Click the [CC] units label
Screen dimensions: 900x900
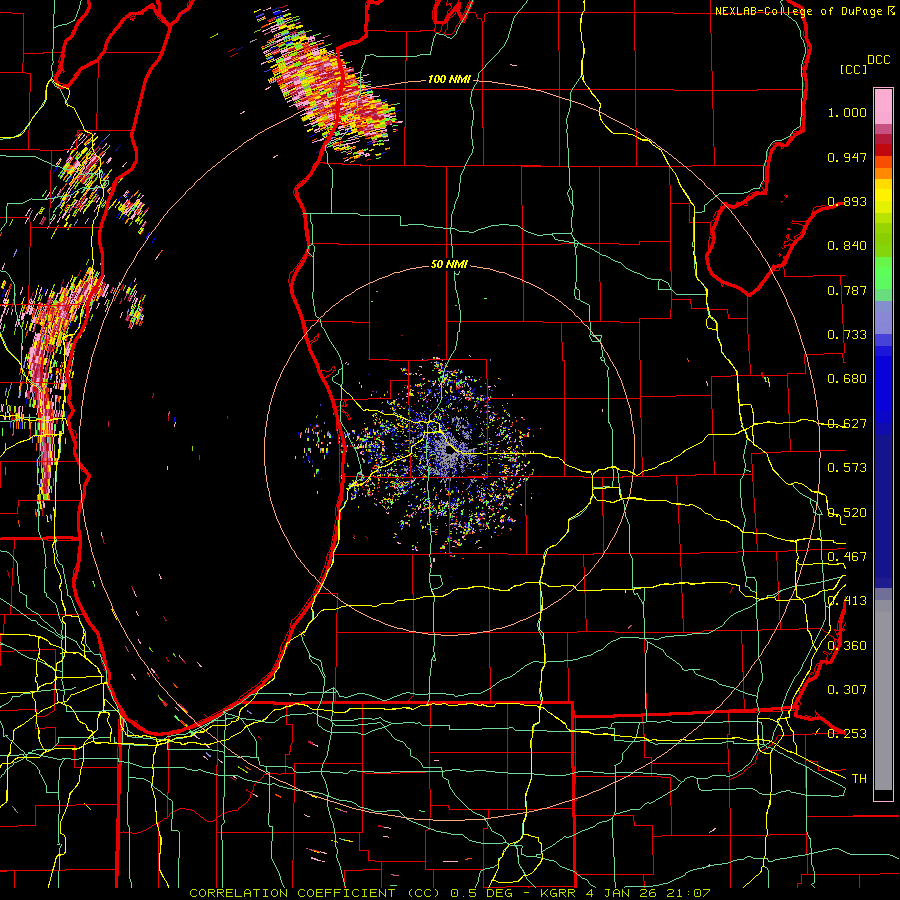(853, 69)
